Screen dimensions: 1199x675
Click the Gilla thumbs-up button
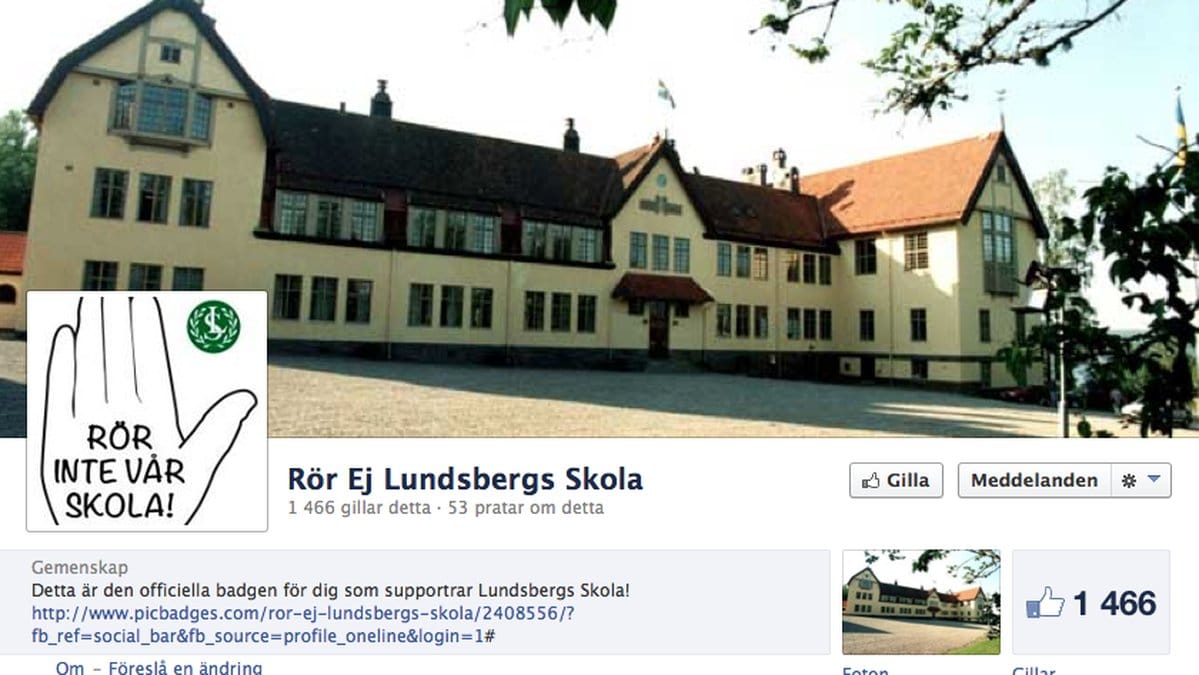[895, 480]
